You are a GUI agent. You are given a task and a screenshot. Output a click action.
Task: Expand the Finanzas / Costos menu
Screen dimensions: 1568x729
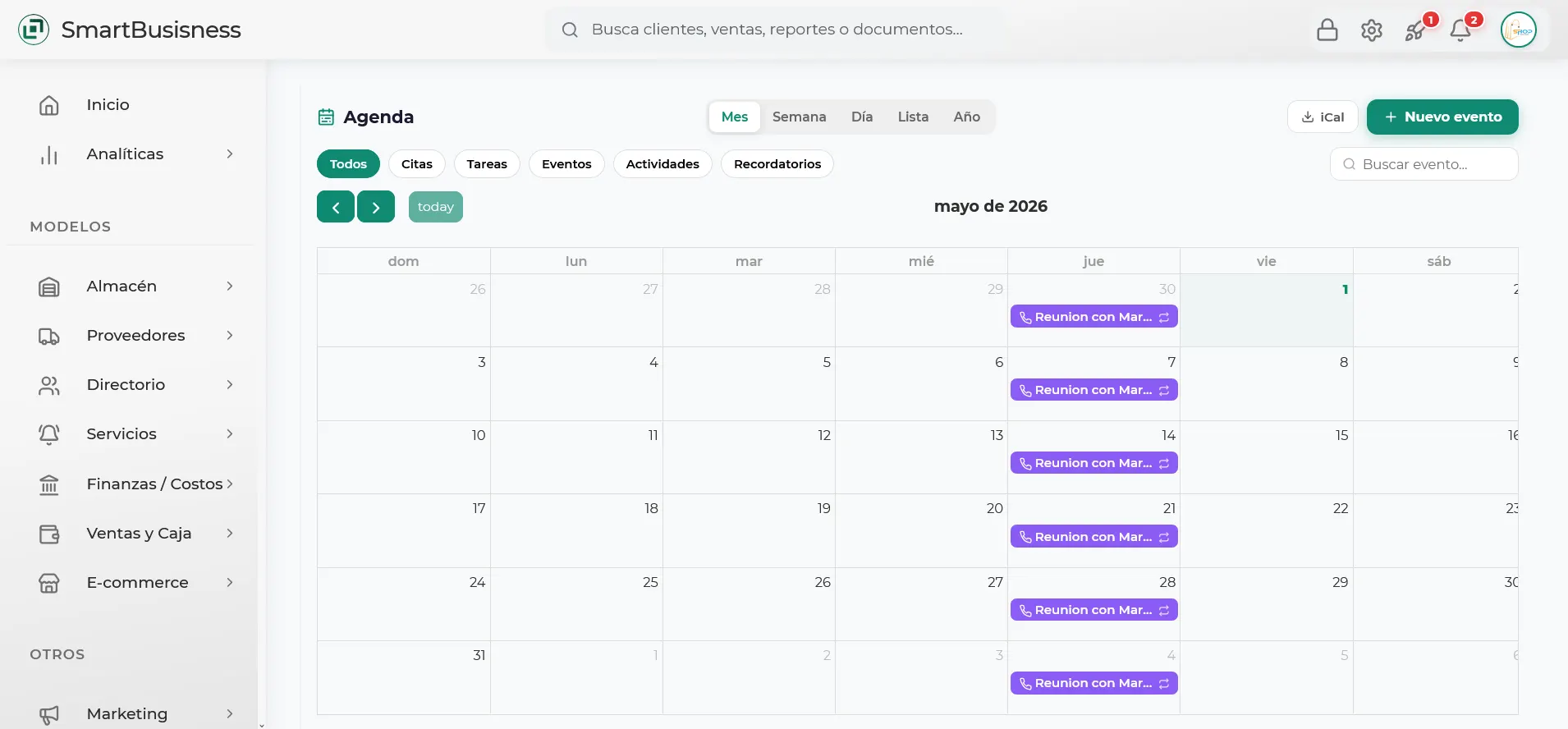pyautogui.click(x=136, y=484)
